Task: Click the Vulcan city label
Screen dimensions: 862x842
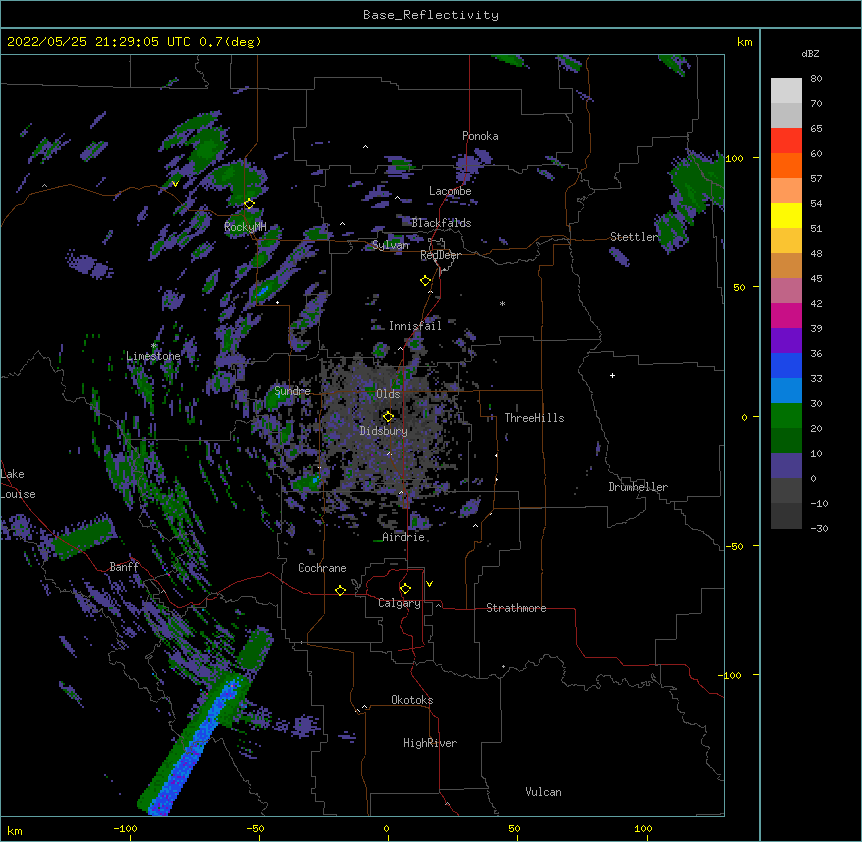Action: point(543,792)
